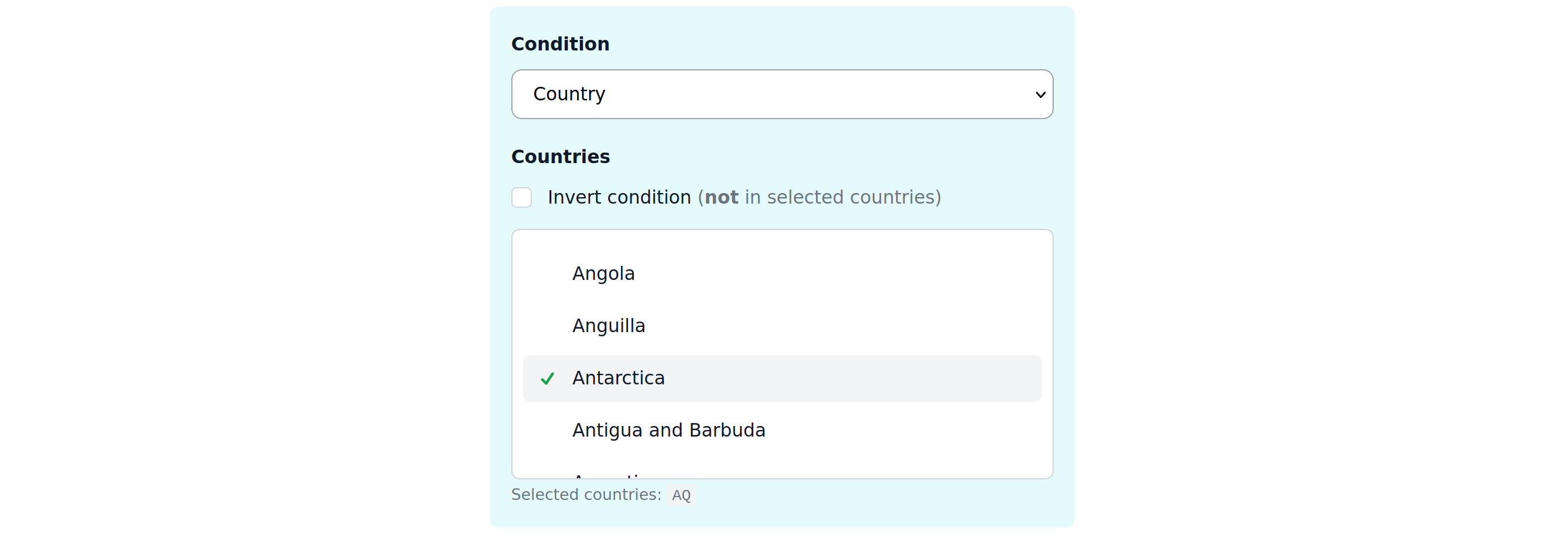Click the dropdown chevron on Country selector
This screenshot has width=1568, height=534.
(1040, 94)
